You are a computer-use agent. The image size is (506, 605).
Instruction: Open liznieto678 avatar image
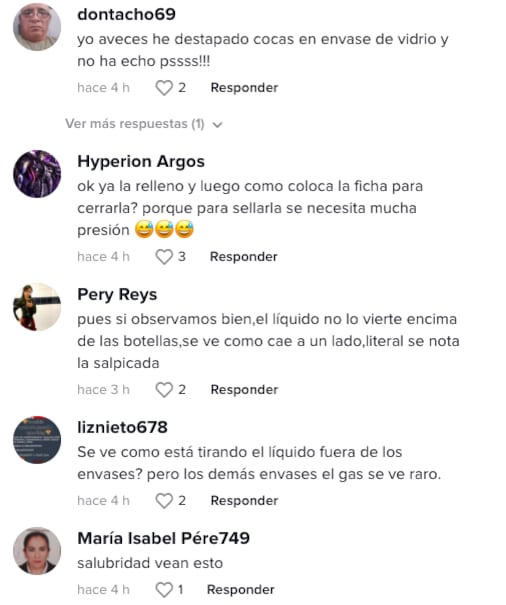click(37, 440)
